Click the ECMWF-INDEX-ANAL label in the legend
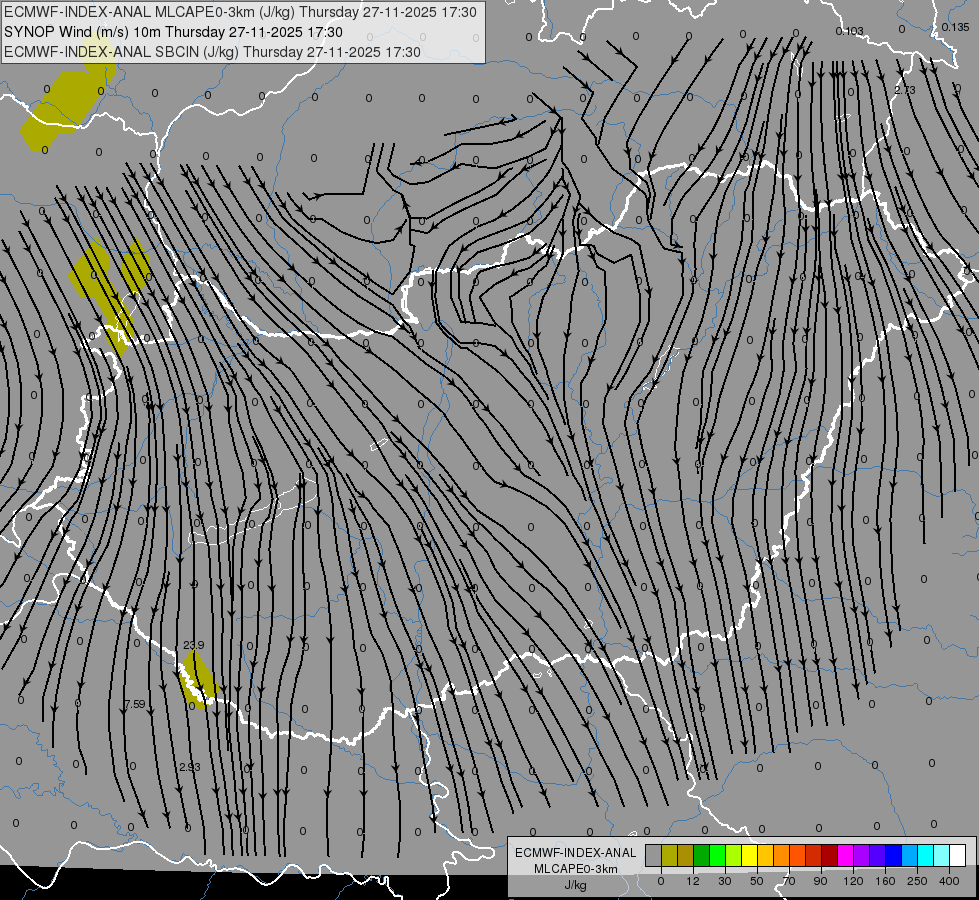This screenshot has width=979, height=900. tap(575, 853)
